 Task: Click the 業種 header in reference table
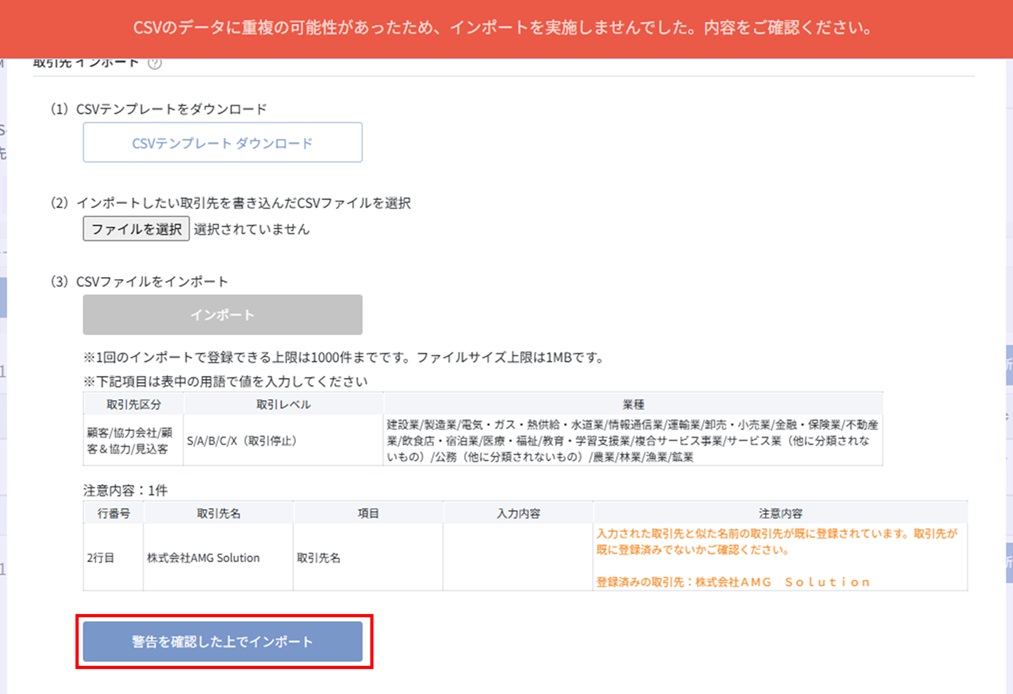pyautogui.click(x=633, y=404)
